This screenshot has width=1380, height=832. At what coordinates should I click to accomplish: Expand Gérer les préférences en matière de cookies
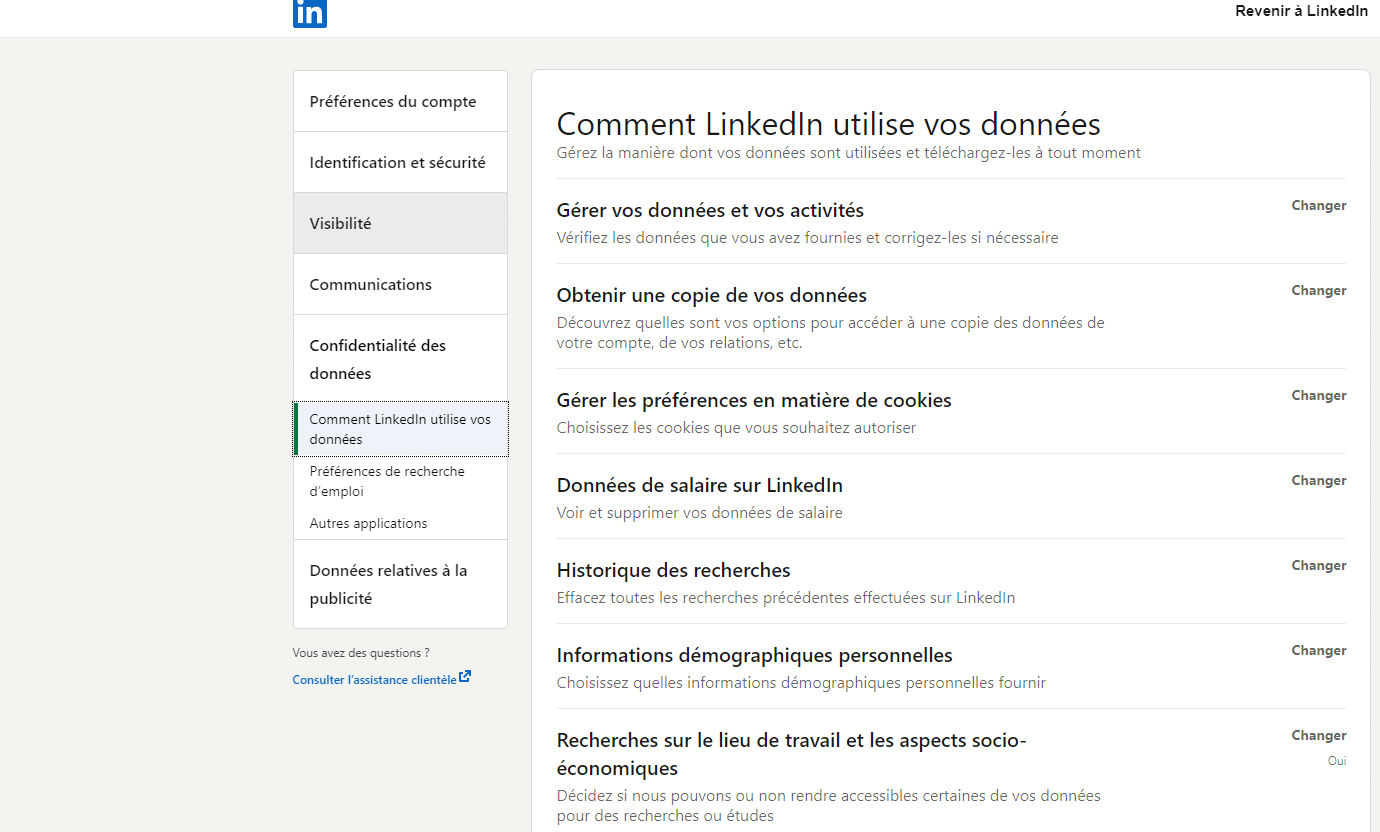click(x=754, y=400)
